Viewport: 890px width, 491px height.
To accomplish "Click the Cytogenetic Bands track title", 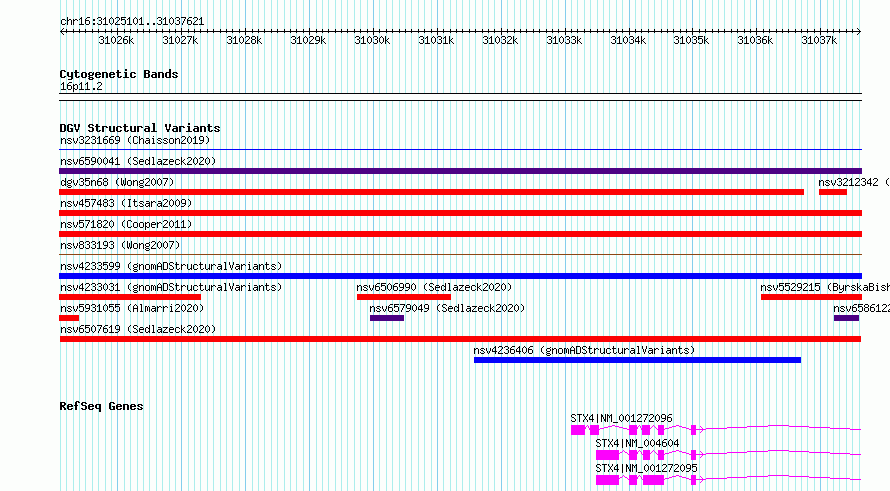I will pos(119,74).
